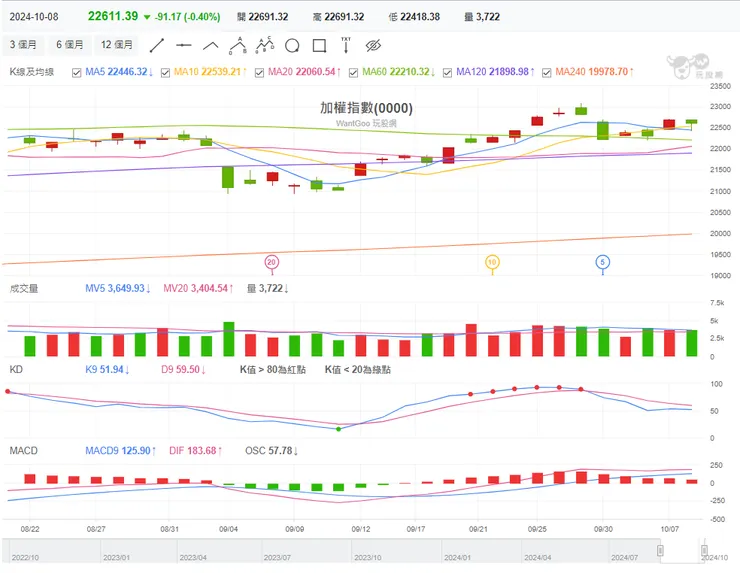This screenshot has height=573, width=740.
Task: Click the OSC 57.78 value
Action: coord(271,451)
